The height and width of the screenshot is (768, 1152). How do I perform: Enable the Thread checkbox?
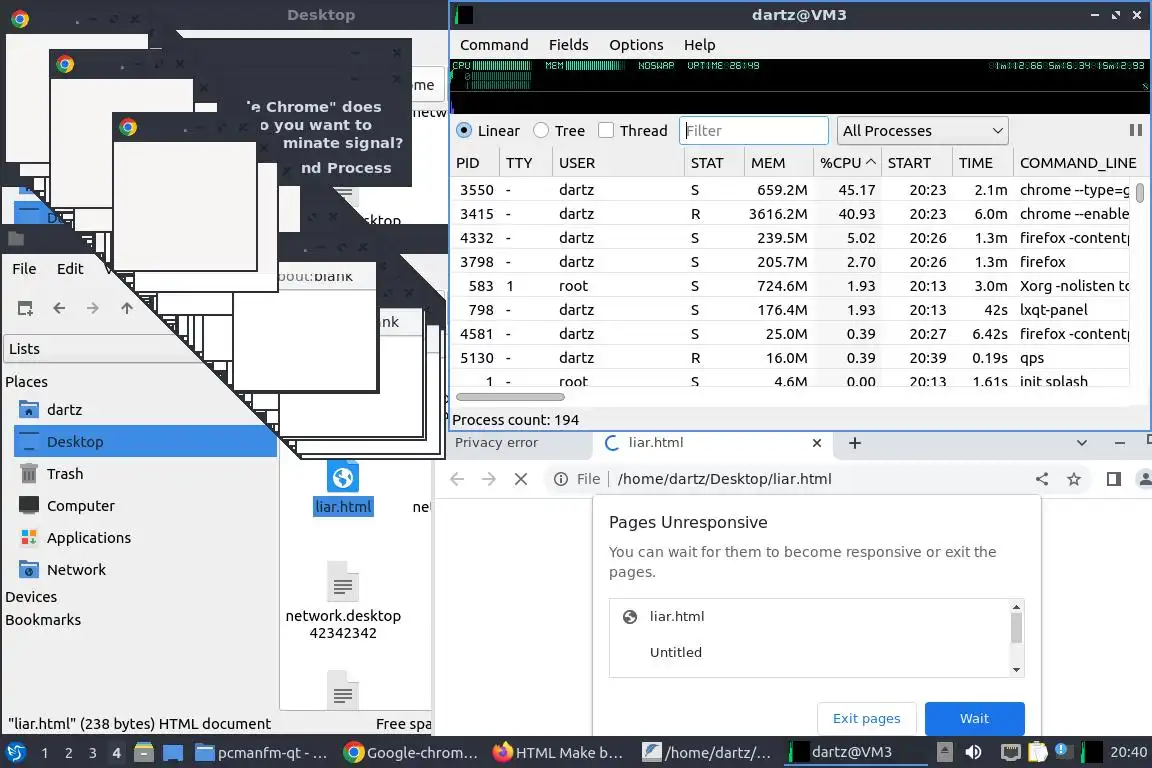click(606, 130)
